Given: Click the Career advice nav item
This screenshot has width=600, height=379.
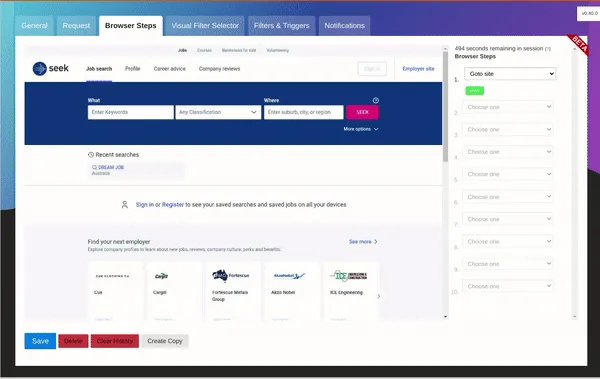Looking at the screenshot, I should (x=170, y=69).
